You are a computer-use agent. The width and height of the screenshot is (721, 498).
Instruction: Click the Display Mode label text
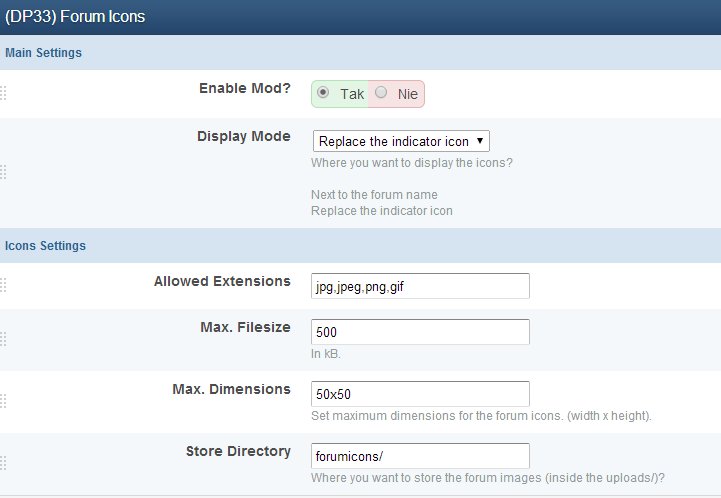[x=243, y=136]
